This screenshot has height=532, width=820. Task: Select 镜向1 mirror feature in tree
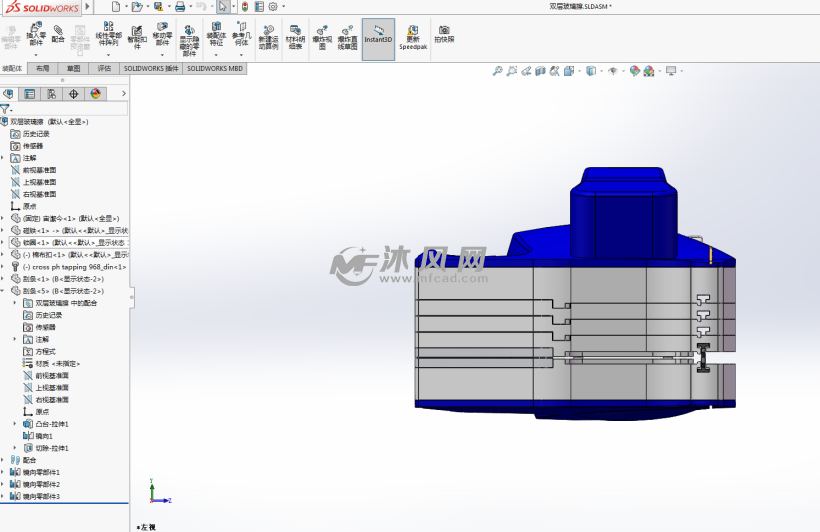(38, 436)
